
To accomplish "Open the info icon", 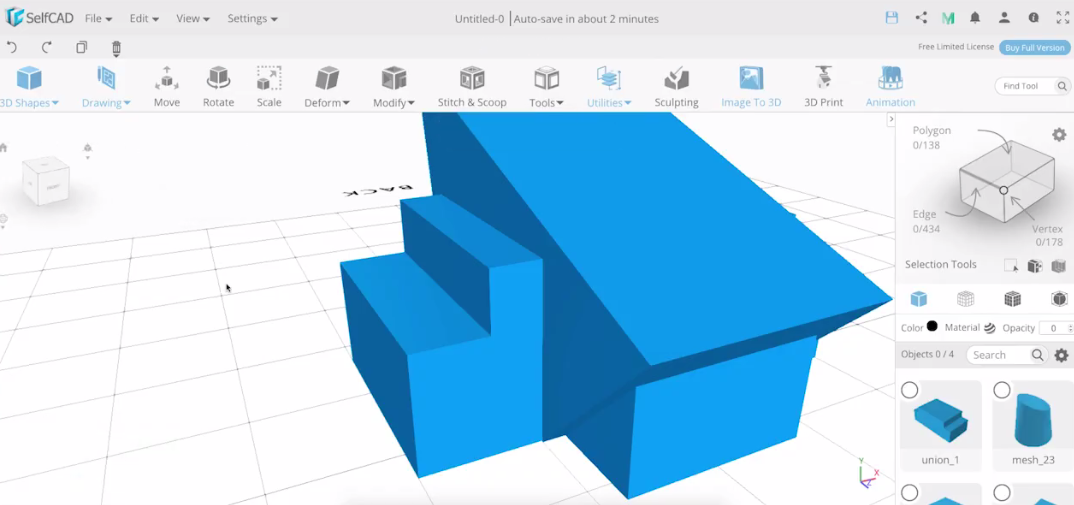I will click(x=1034, y=18).
